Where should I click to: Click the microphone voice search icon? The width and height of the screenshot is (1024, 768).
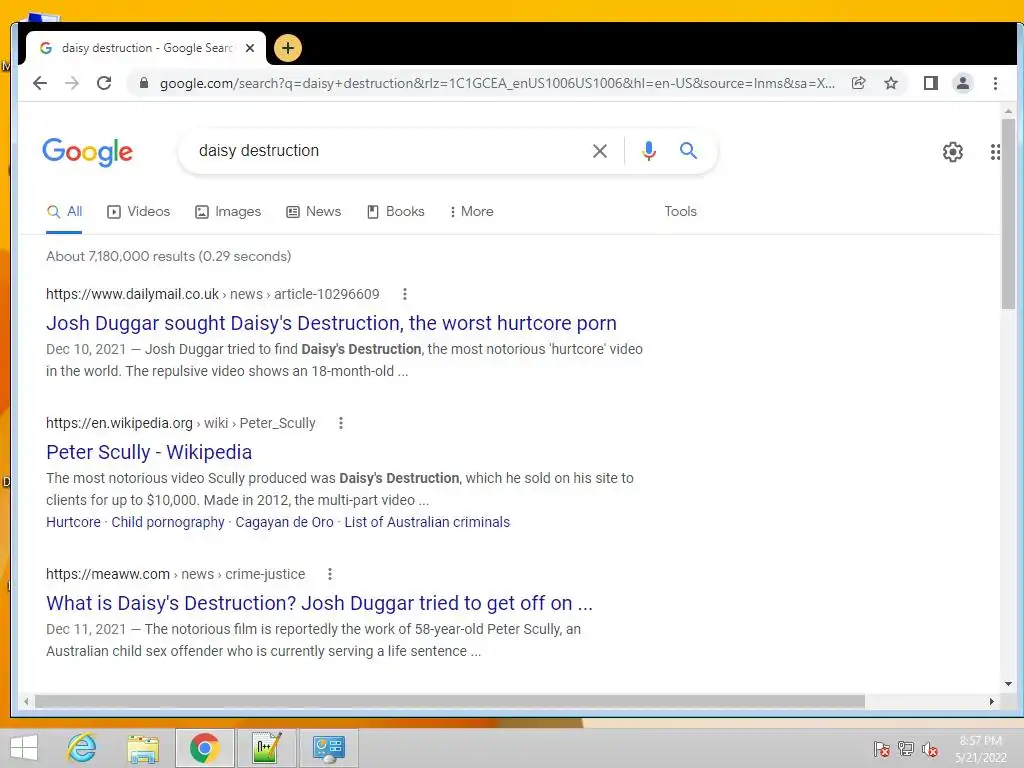[648, 151]
